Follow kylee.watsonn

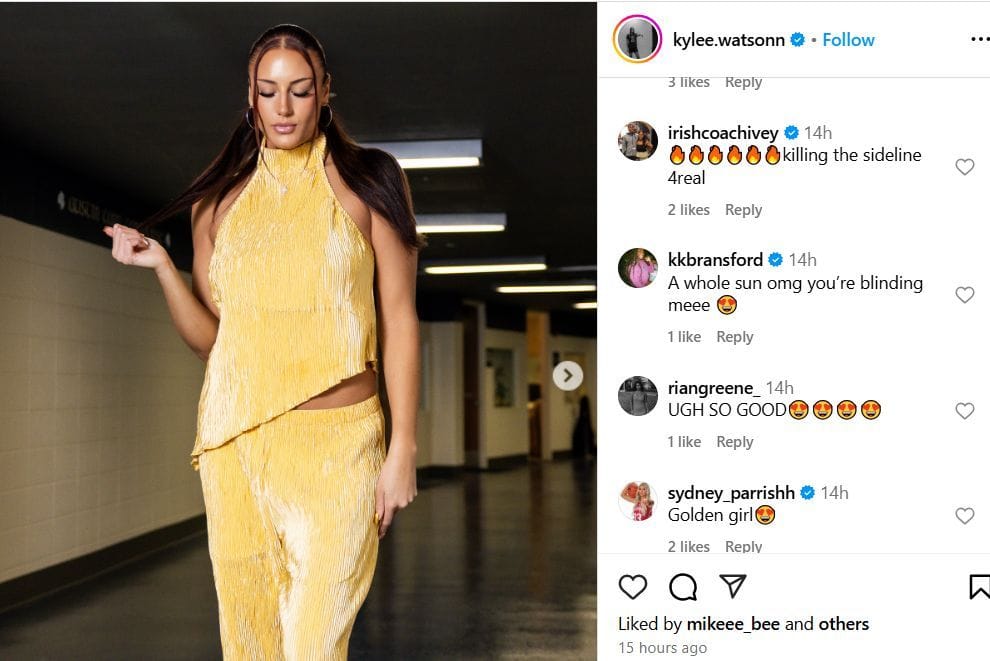[x=848, y=40]
